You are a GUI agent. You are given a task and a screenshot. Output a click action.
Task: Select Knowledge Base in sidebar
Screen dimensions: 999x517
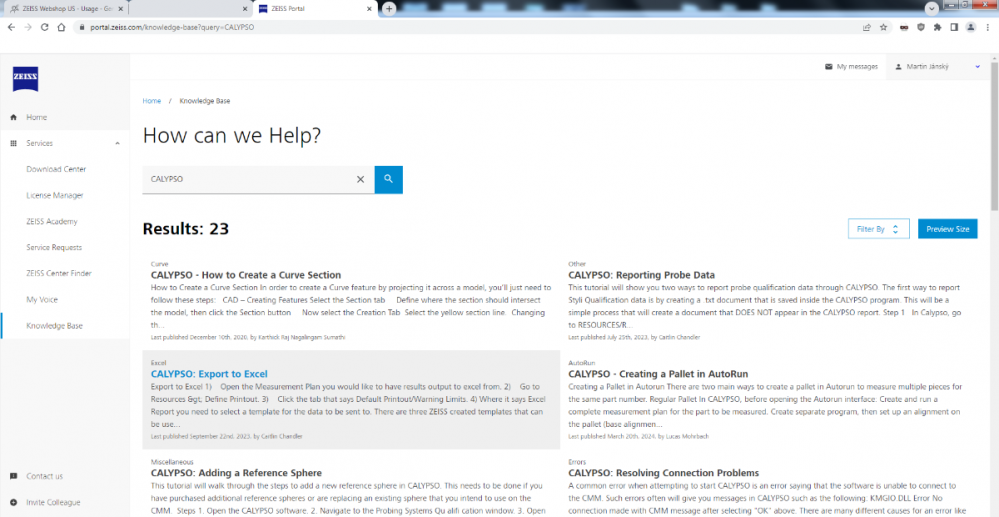(x=54, y=326)
